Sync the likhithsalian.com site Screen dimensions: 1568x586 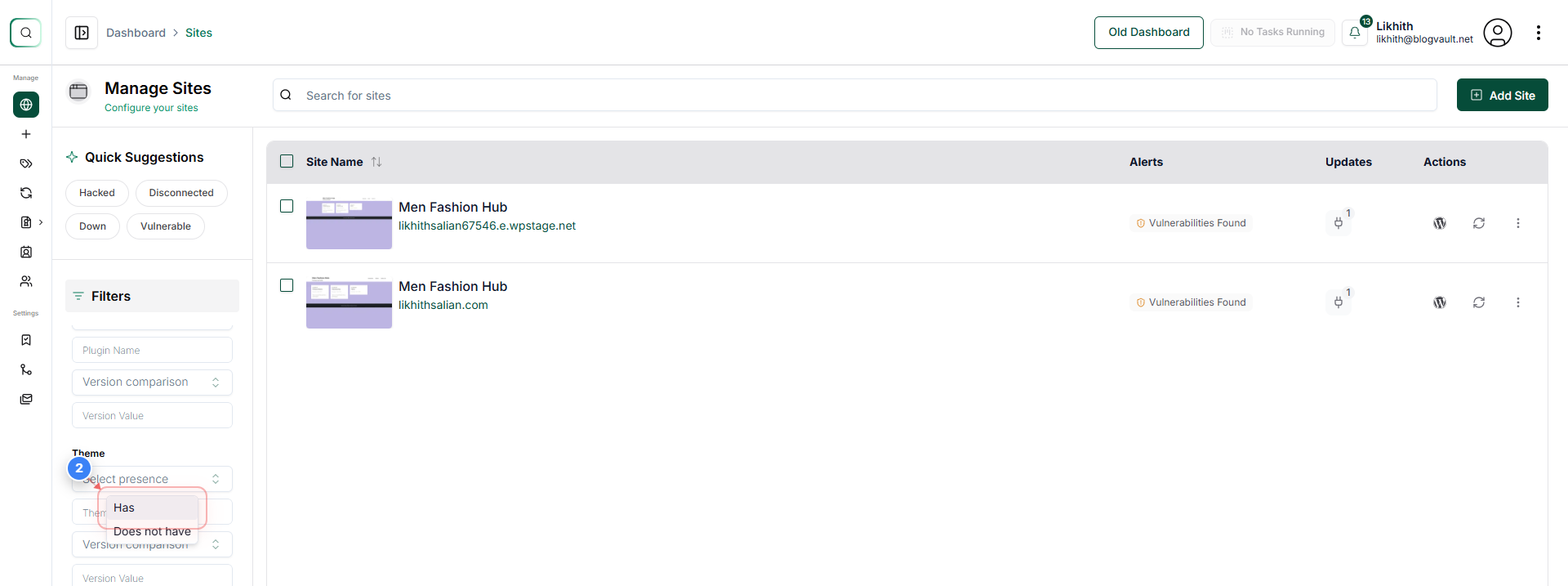pyautogui.click(x=1479, y=302)
